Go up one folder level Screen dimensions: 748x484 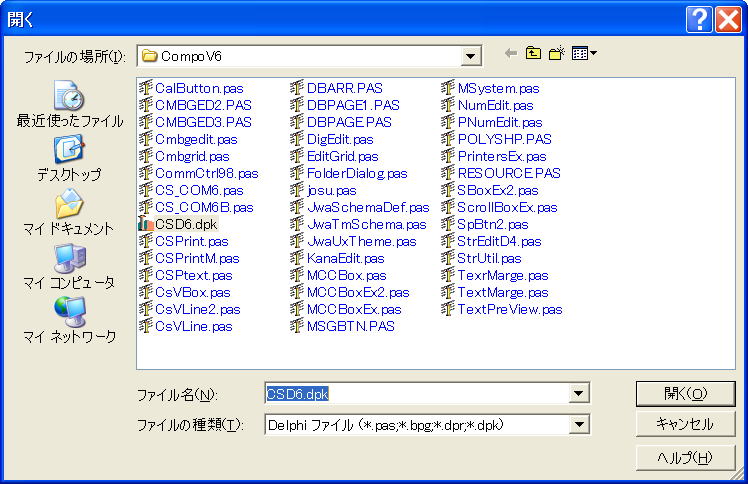coord(533,53)
